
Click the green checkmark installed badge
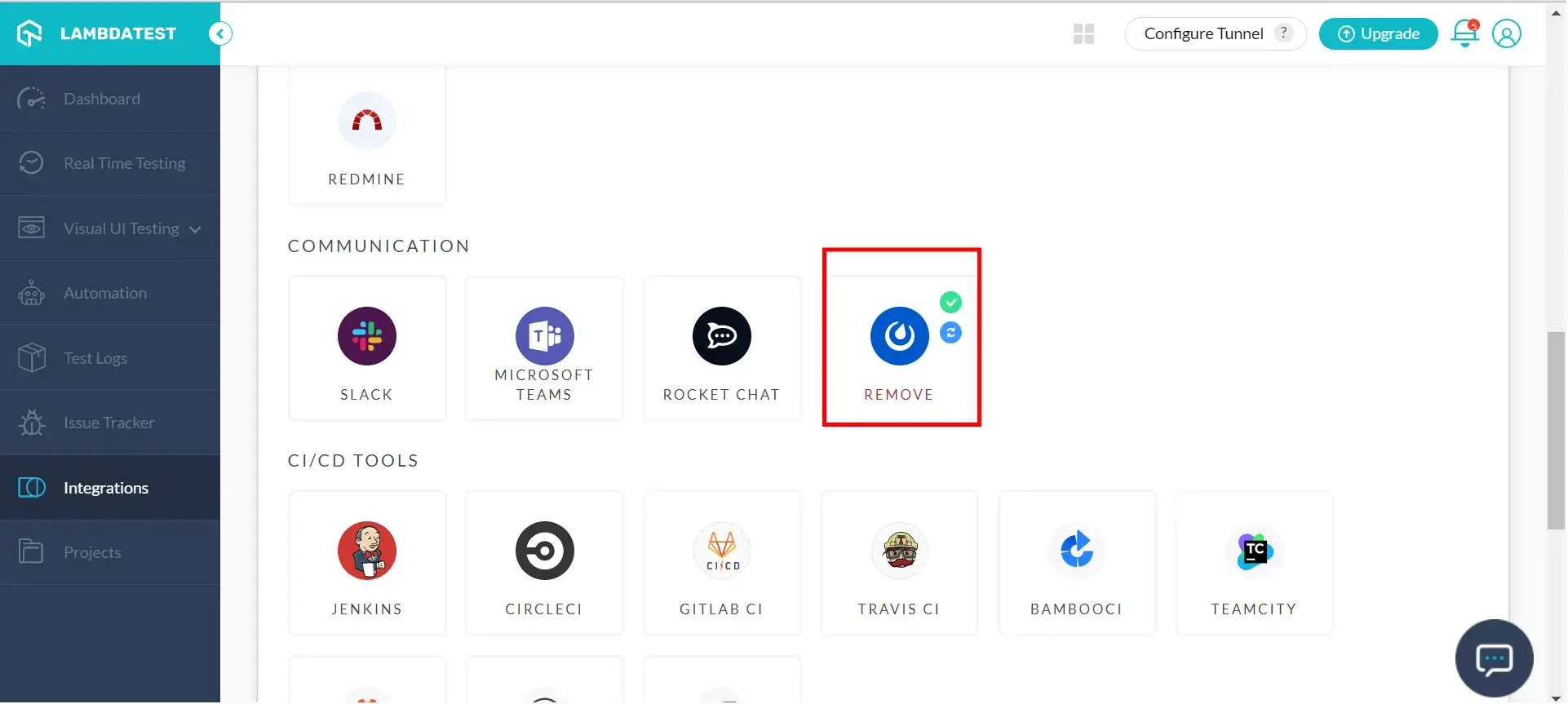tap(950, 303)
